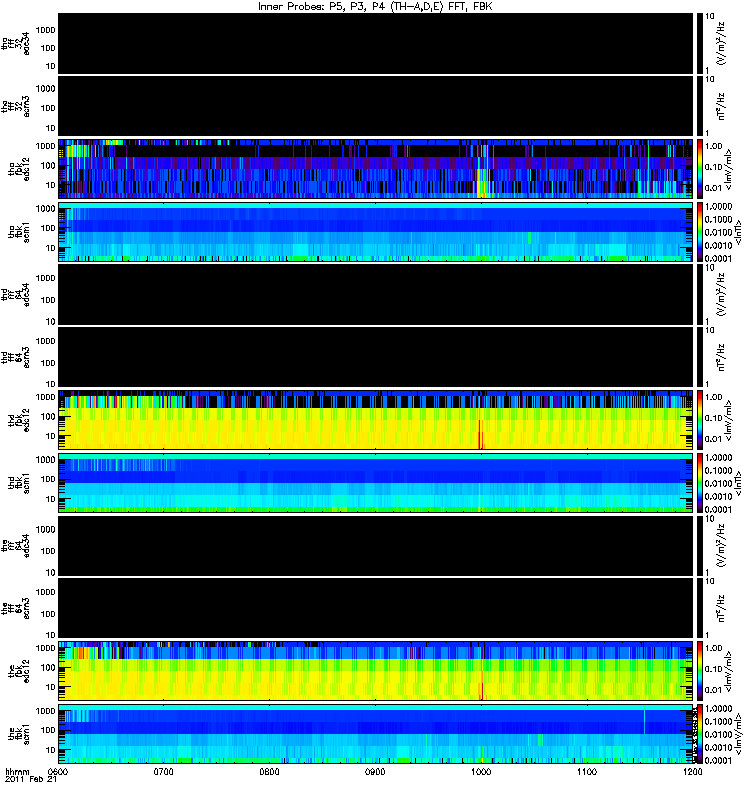750x800 pixels.
Task: Click the 1200 time tick label
Action: coord(691,773)
